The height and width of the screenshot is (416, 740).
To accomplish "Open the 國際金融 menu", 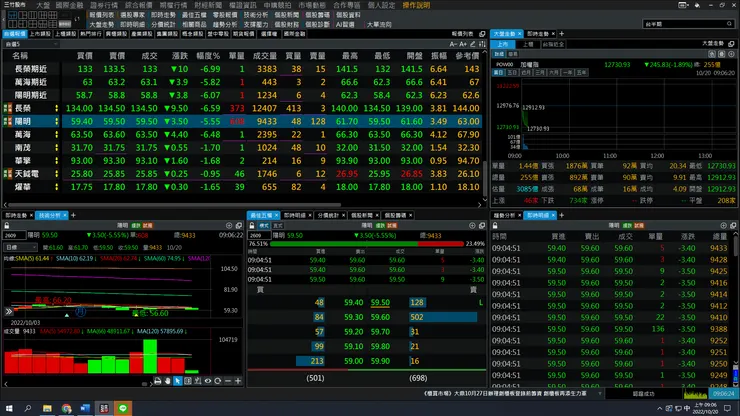I will [69, 5].
